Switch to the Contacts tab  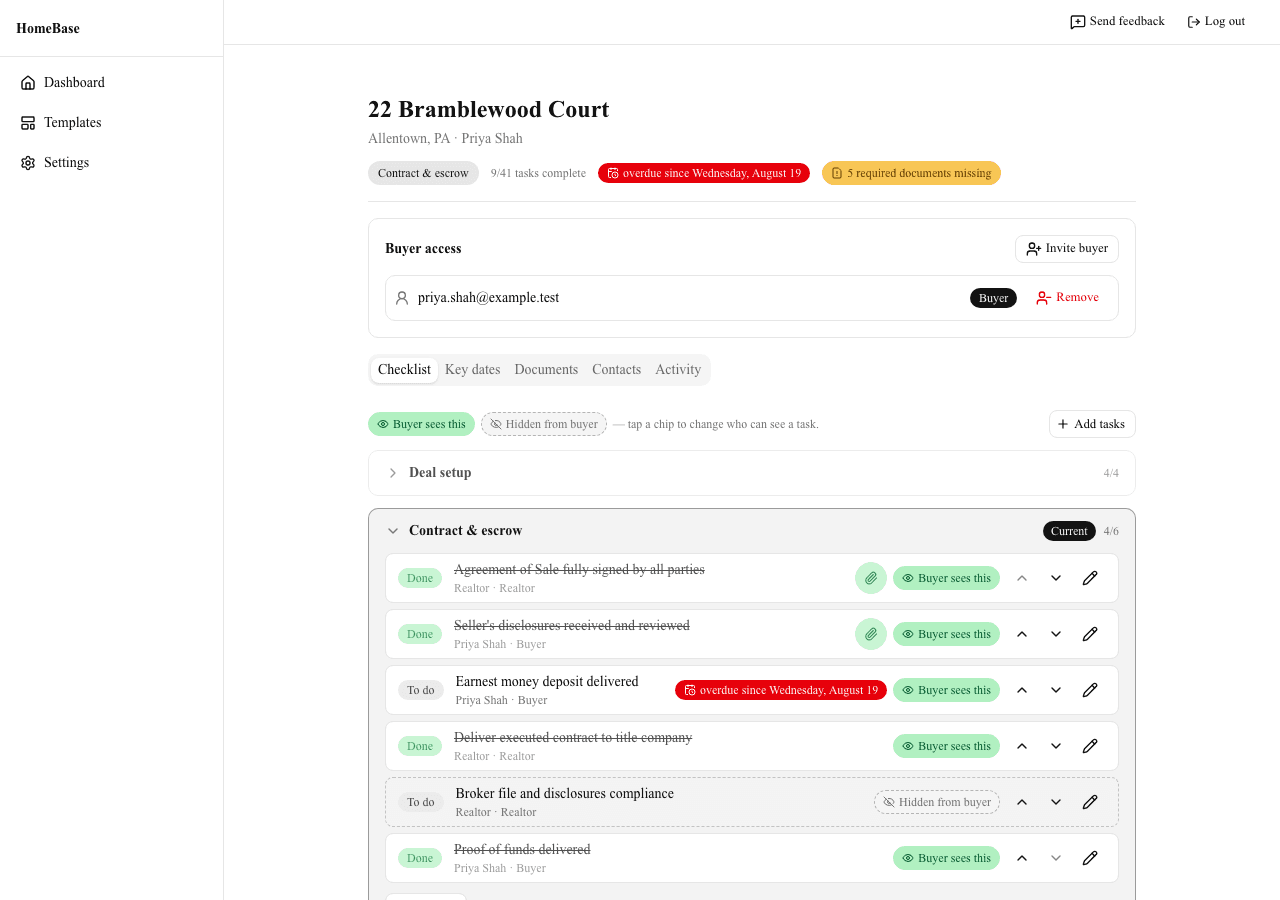(616, 370)
